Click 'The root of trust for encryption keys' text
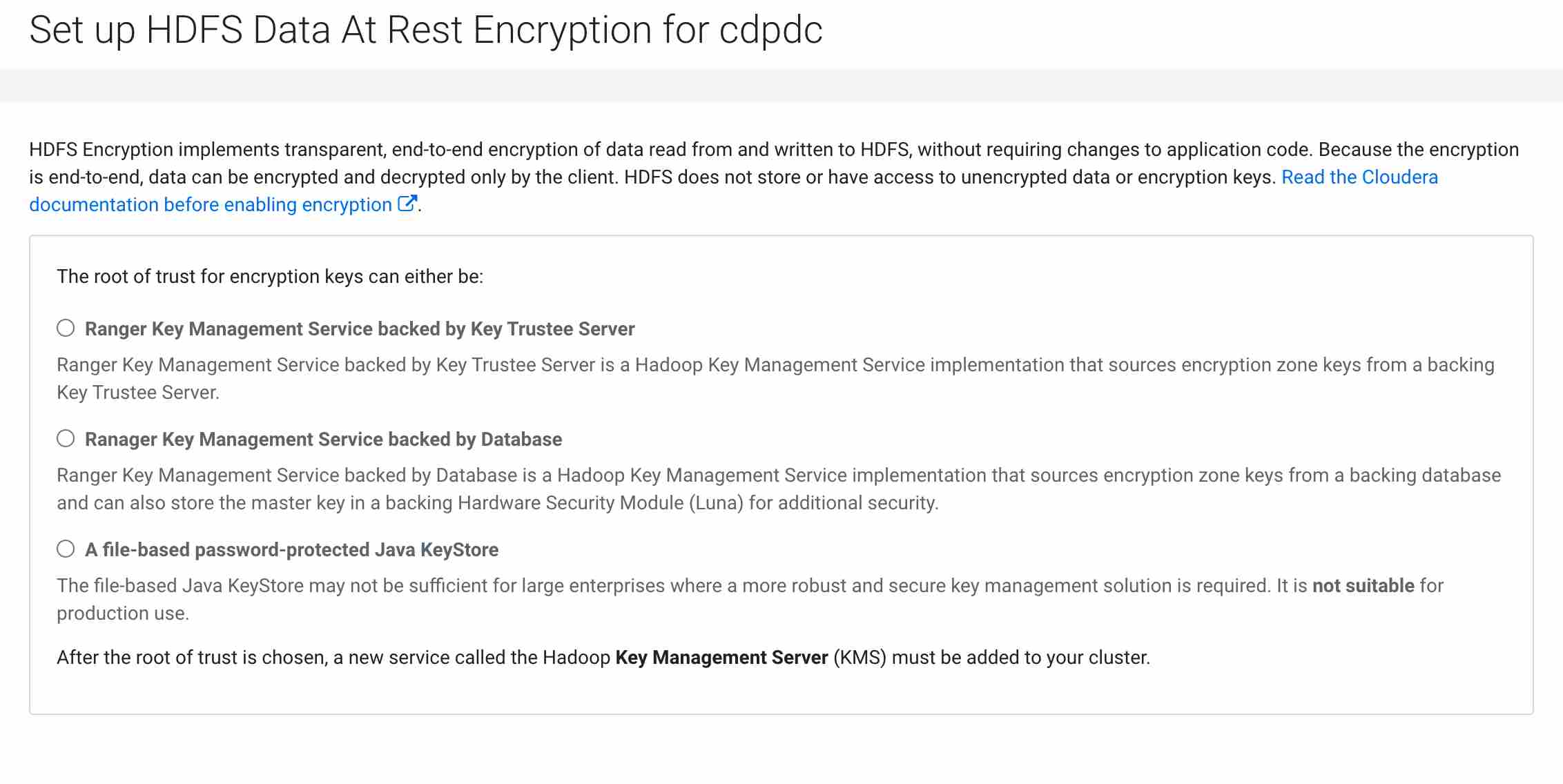This screenshot has height=784, width=1563. pos(269,277)
